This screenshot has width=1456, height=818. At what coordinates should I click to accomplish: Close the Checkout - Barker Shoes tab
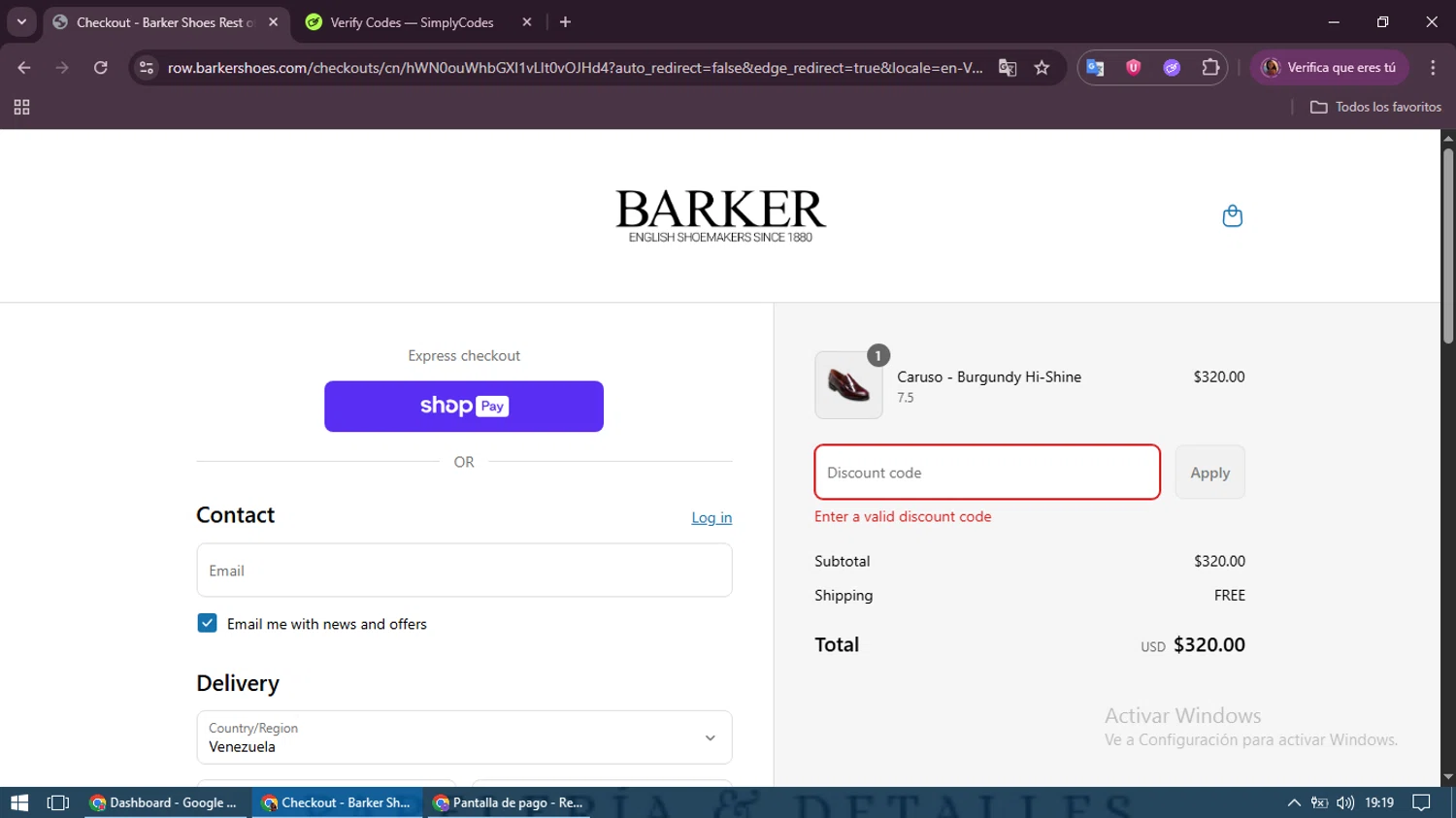pos(273,22)
